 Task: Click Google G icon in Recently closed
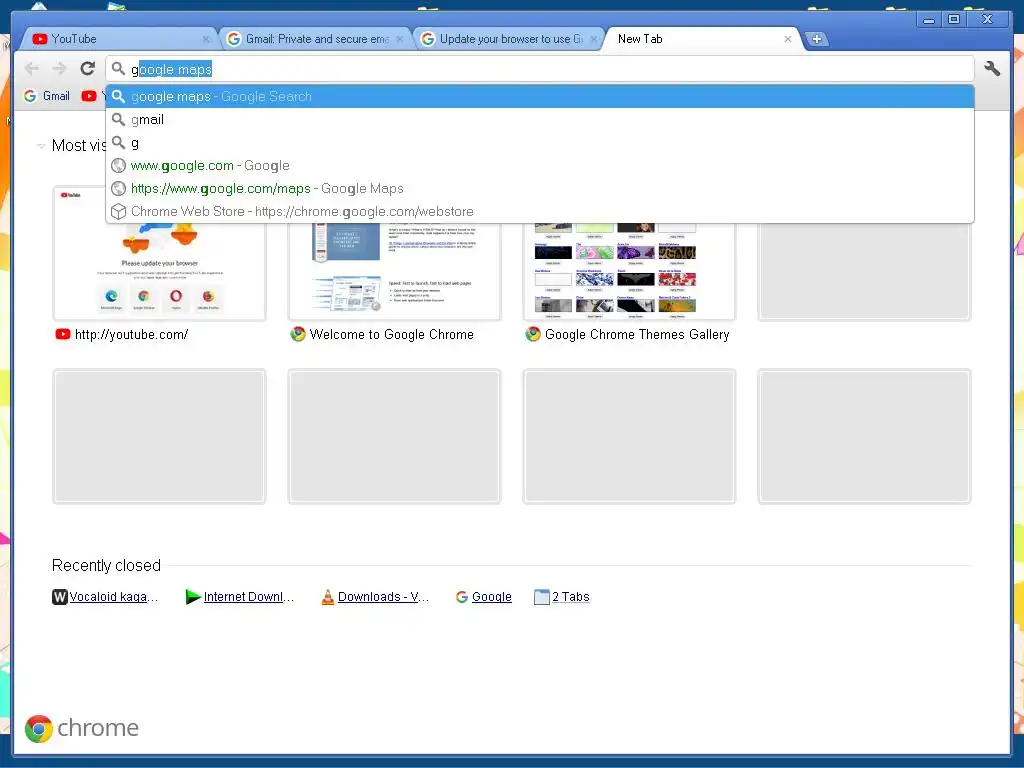[462, 597]
